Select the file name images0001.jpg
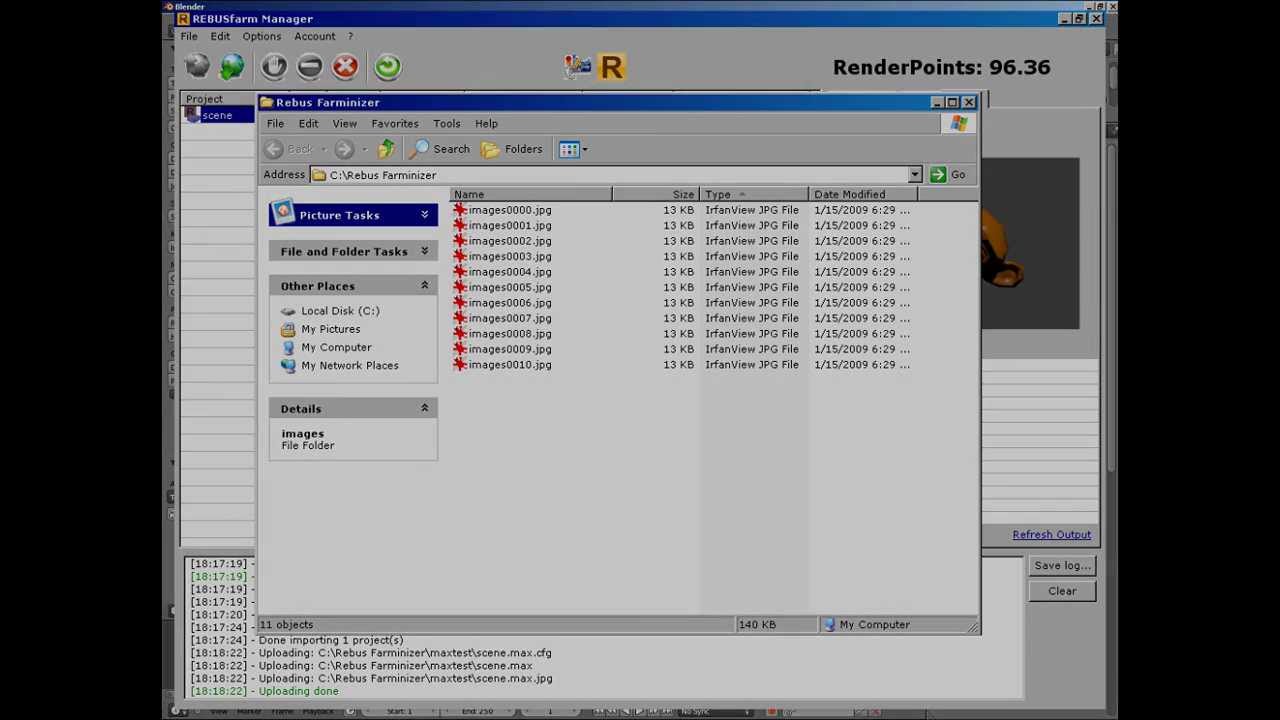Viewport: 1280px width, 720px height. coord(510,226)
